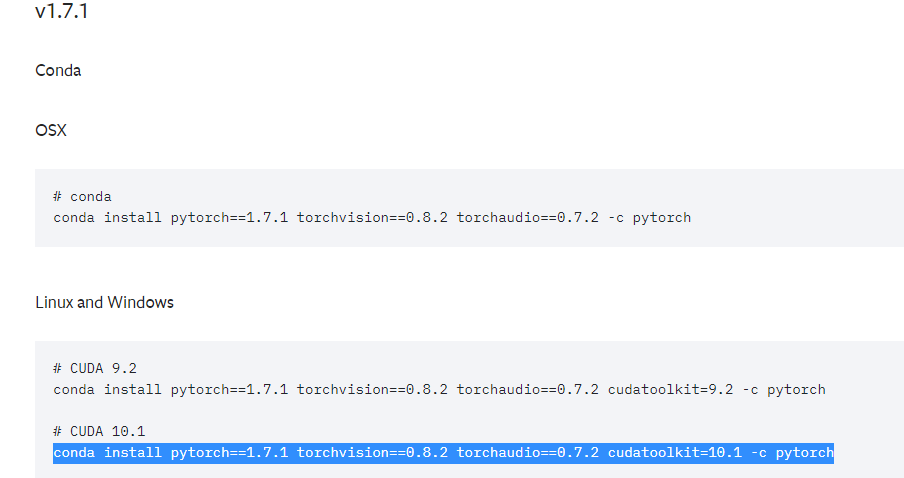Click torchvision==0.8.2 in the CUDA 9.2 command

click(372, 390)
